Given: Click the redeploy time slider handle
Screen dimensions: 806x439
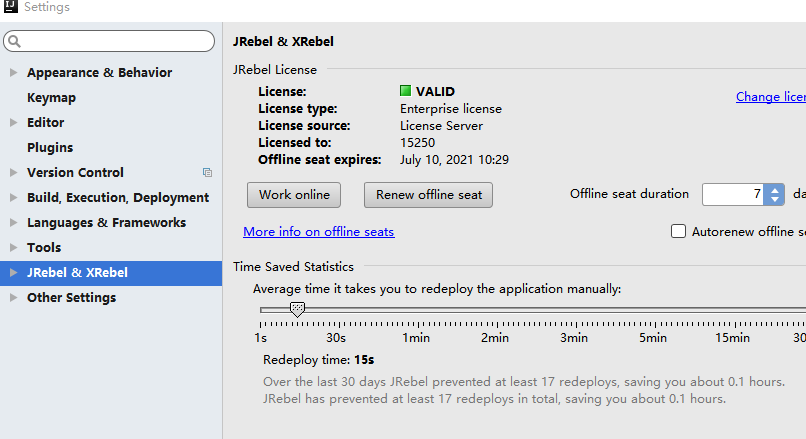Looking at the screenshot, I should point(297,310).
